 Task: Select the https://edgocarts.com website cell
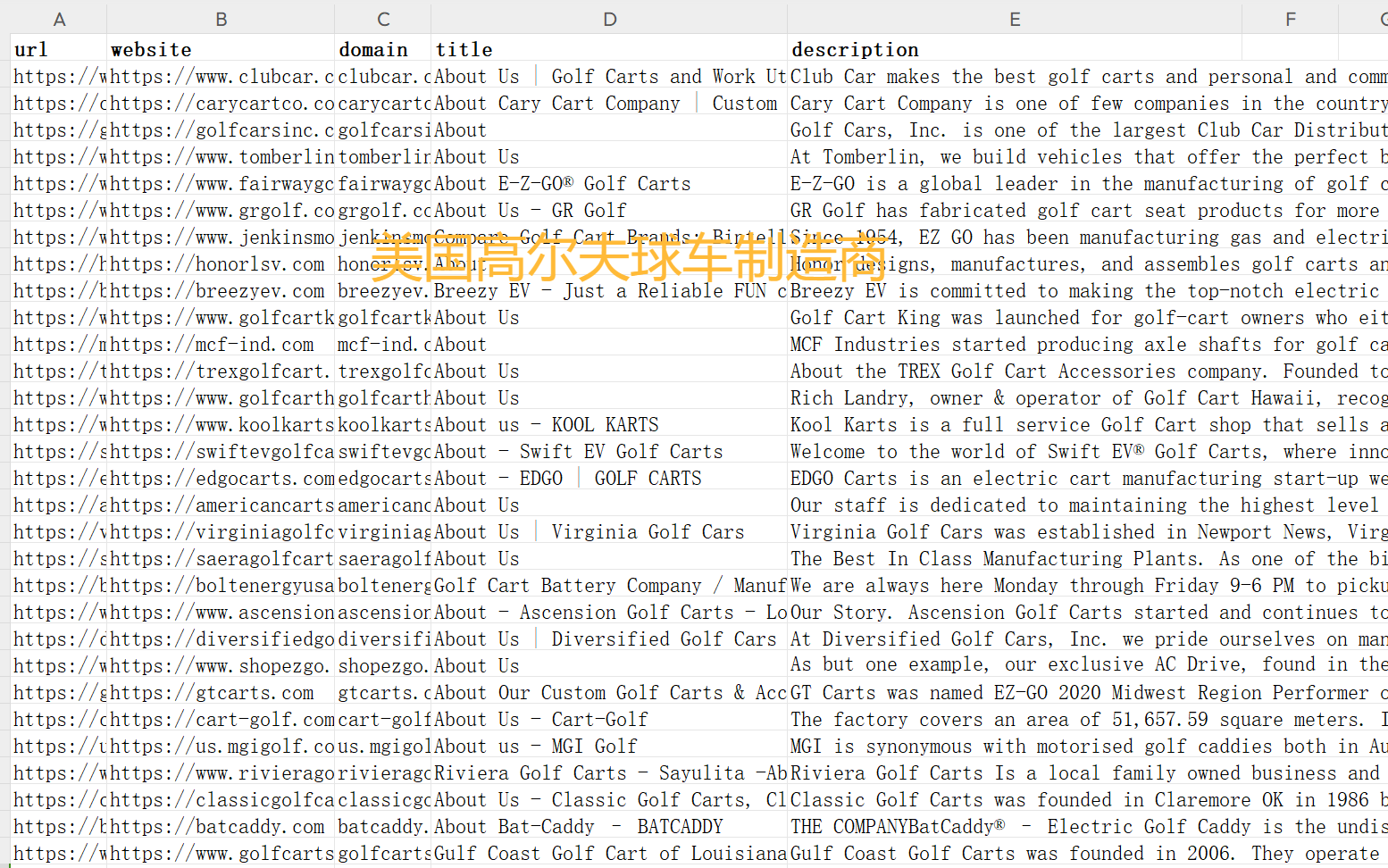(221, 478)
